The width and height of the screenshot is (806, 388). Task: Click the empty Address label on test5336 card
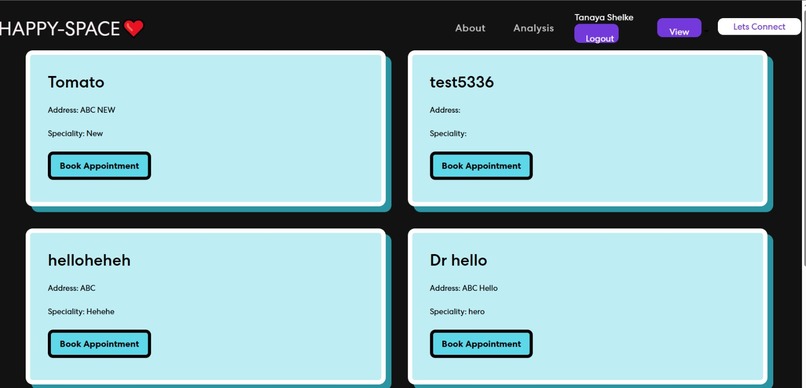click(x=445, y=110)
